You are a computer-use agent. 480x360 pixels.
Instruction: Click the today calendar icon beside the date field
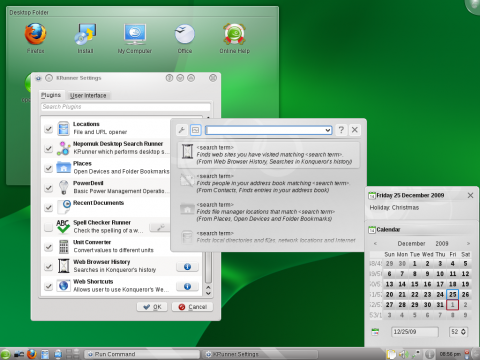point(375,332)
